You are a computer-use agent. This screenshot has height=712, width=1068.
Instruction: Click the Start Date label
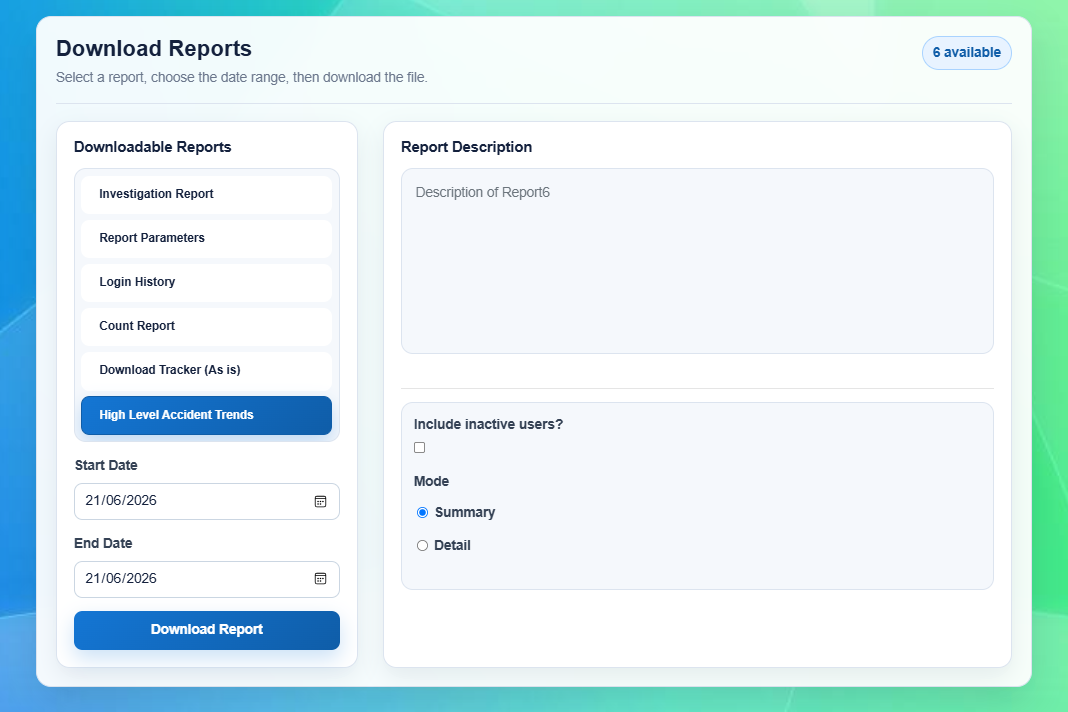[x=106, y=465]
